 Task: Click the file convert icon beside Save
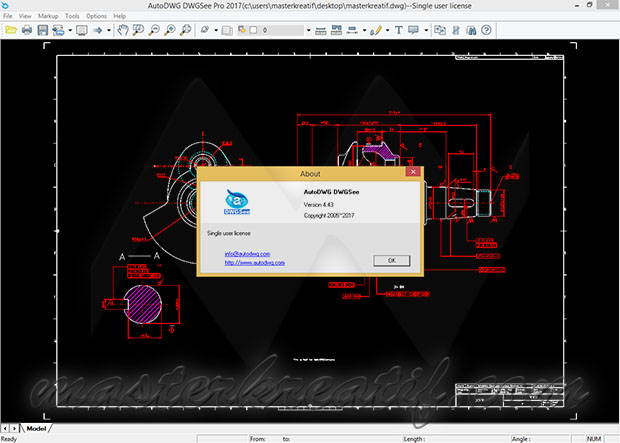58,30
